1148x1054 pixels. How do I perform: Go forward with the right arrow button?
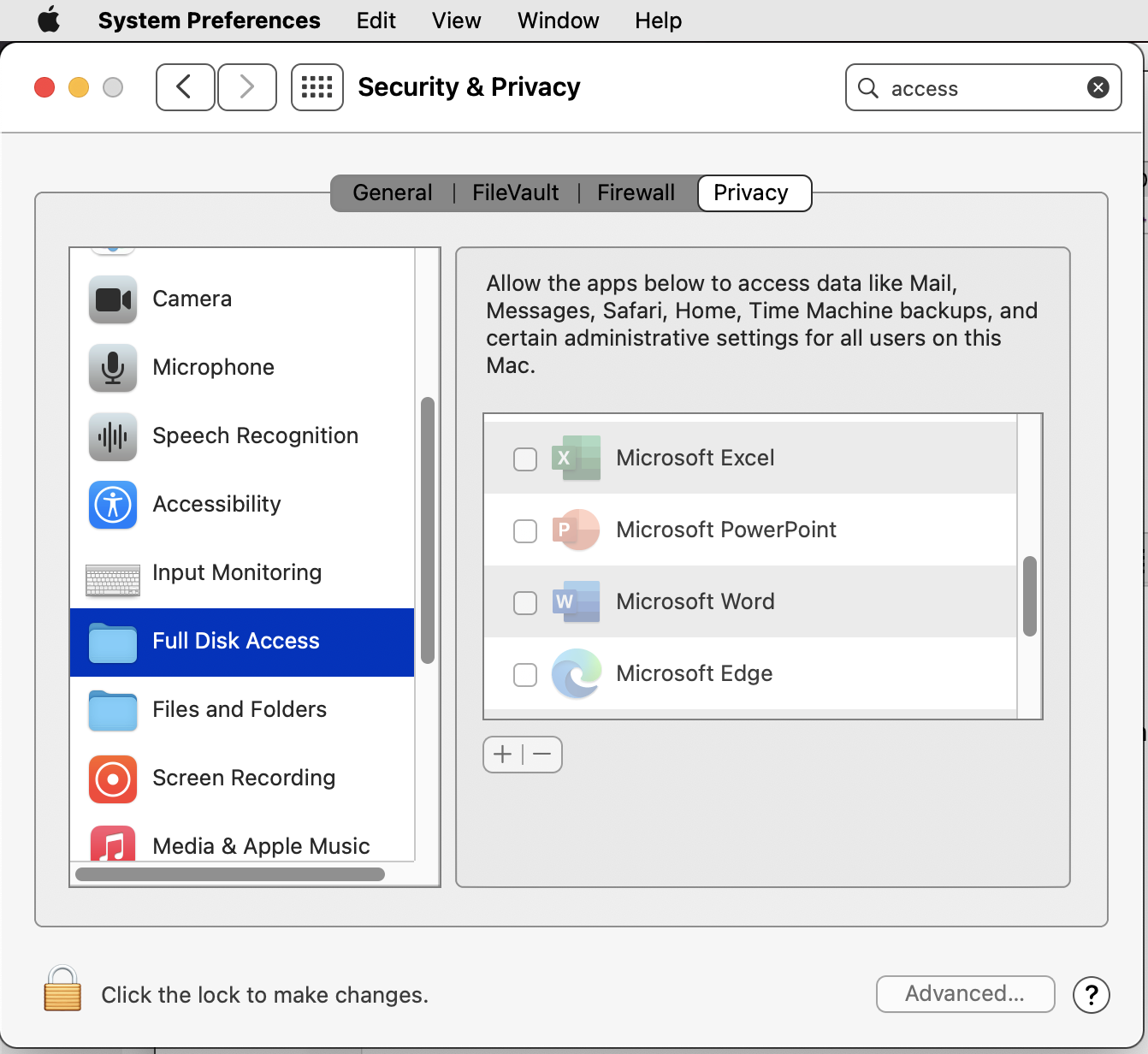(x=247, y=87)
